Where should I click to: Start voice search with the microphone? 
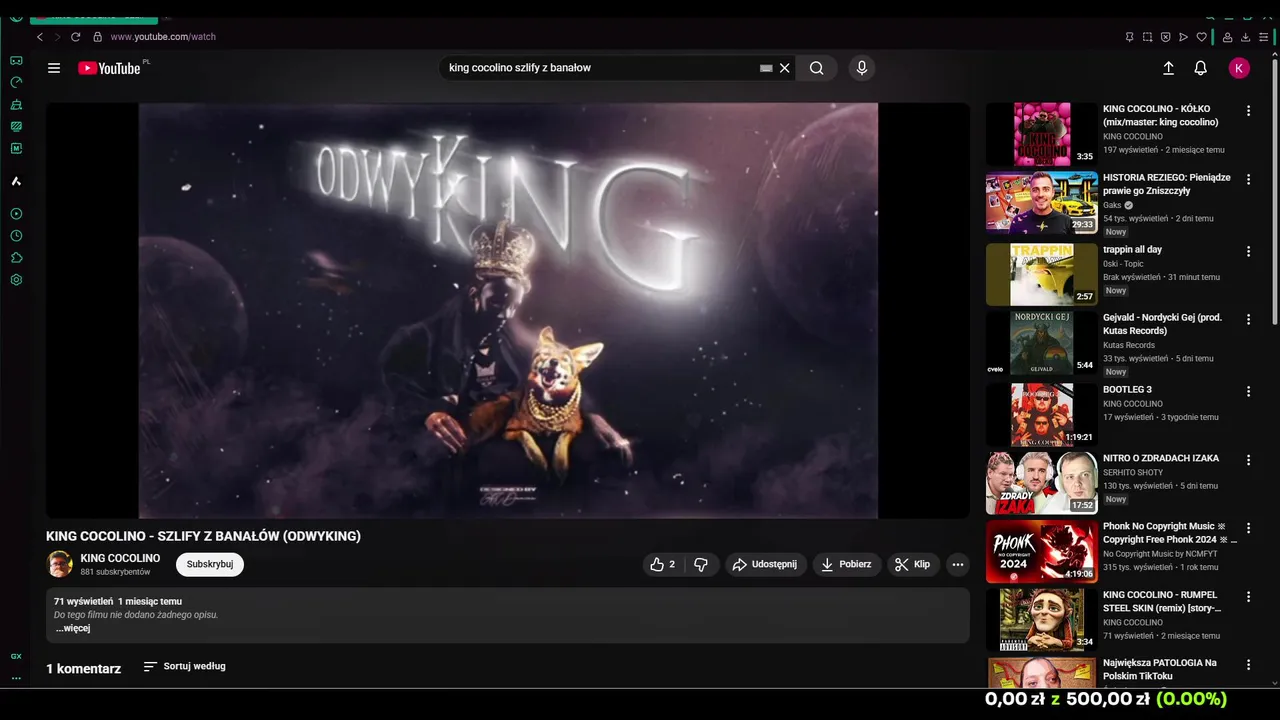point(862,68)
